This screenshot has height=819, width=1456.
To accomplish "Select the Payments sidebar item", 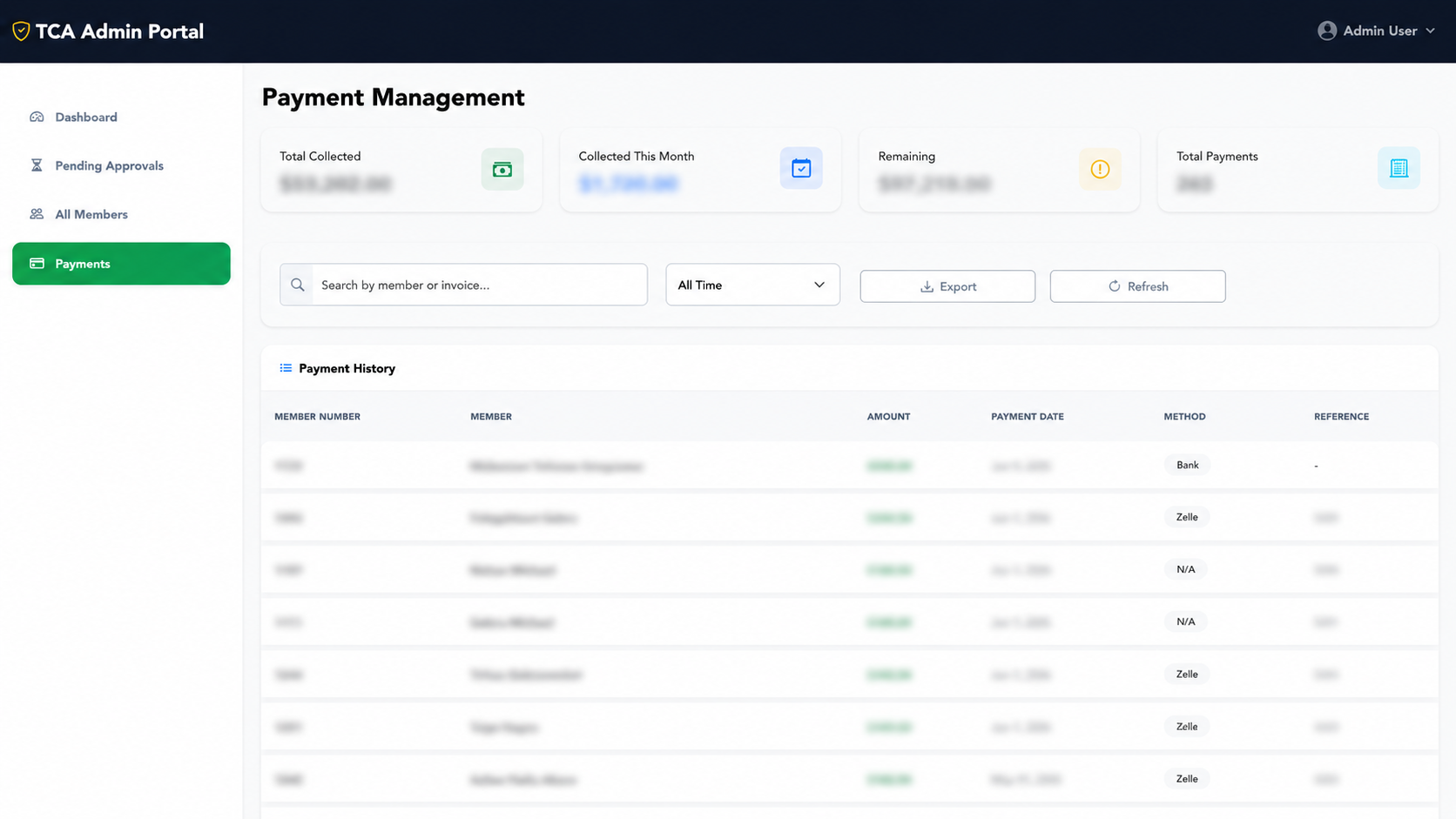I will point(121,264).
